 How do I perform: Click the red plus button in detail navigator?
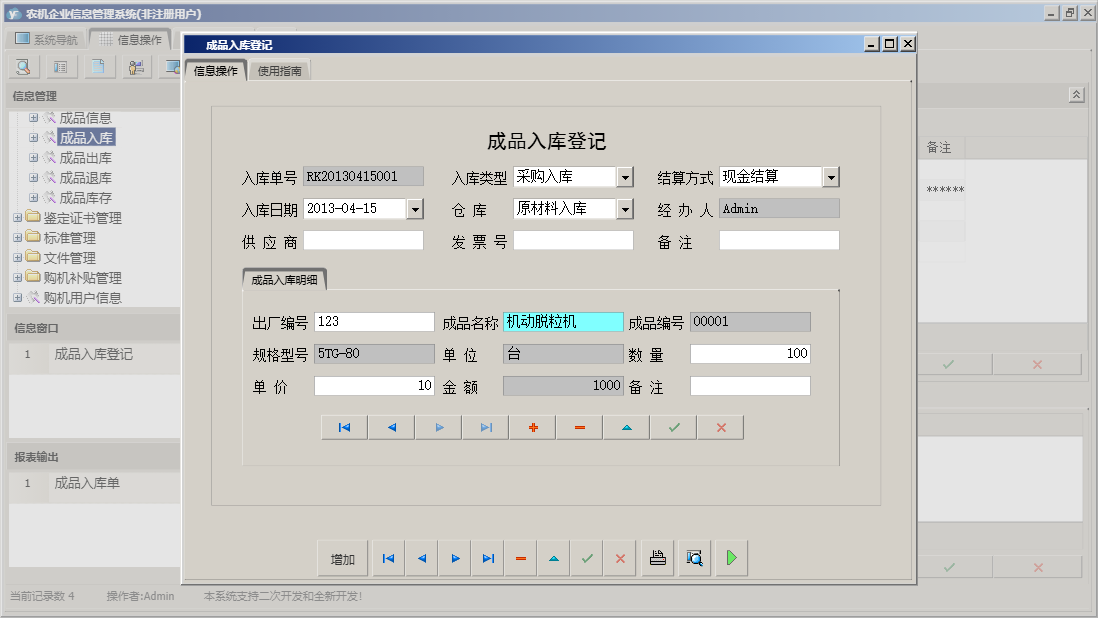533,427
